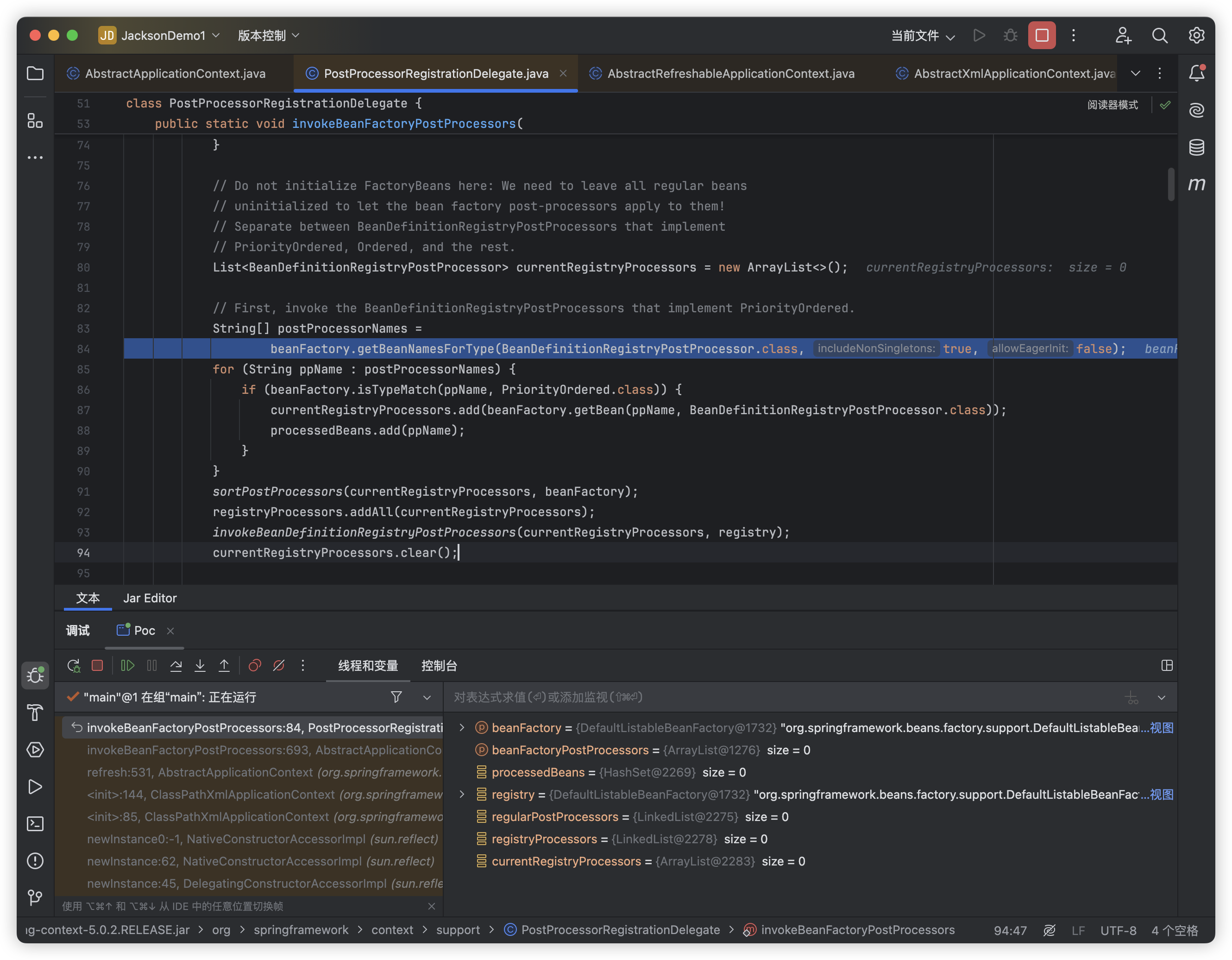Open Code With Me user icon
This screenshot has width=1232, height=960.
pos(1123,36)
